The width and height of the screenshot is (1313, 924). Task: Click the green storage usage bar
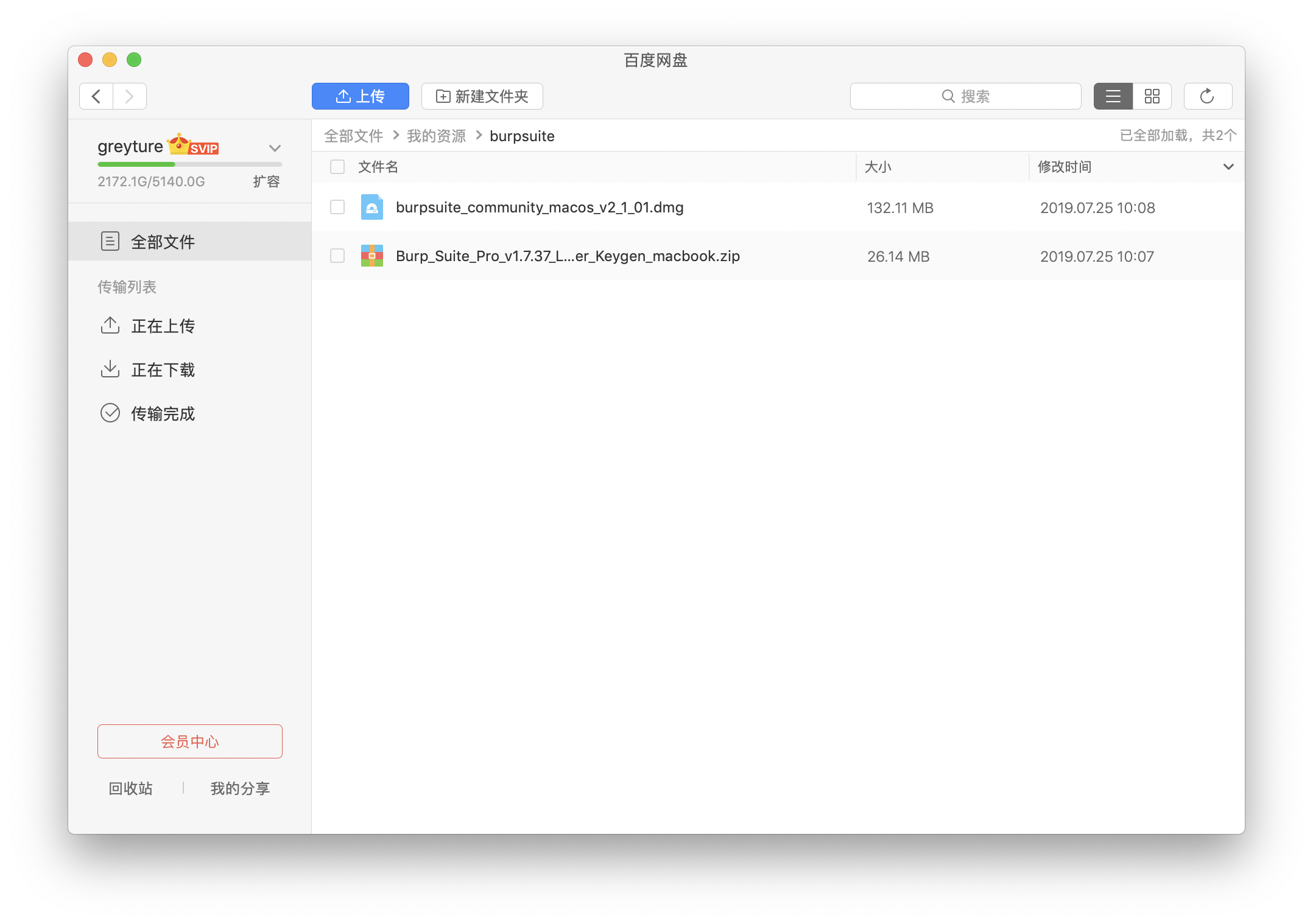coord(136,164)
